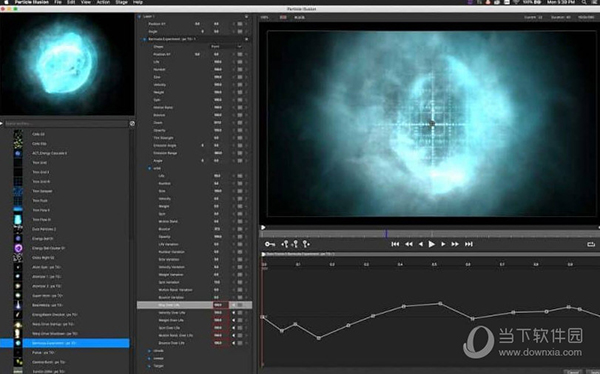Toggle the square box in the Life Variation row
The width and height of the screenshot is (600, 374).
coord(240,244)
